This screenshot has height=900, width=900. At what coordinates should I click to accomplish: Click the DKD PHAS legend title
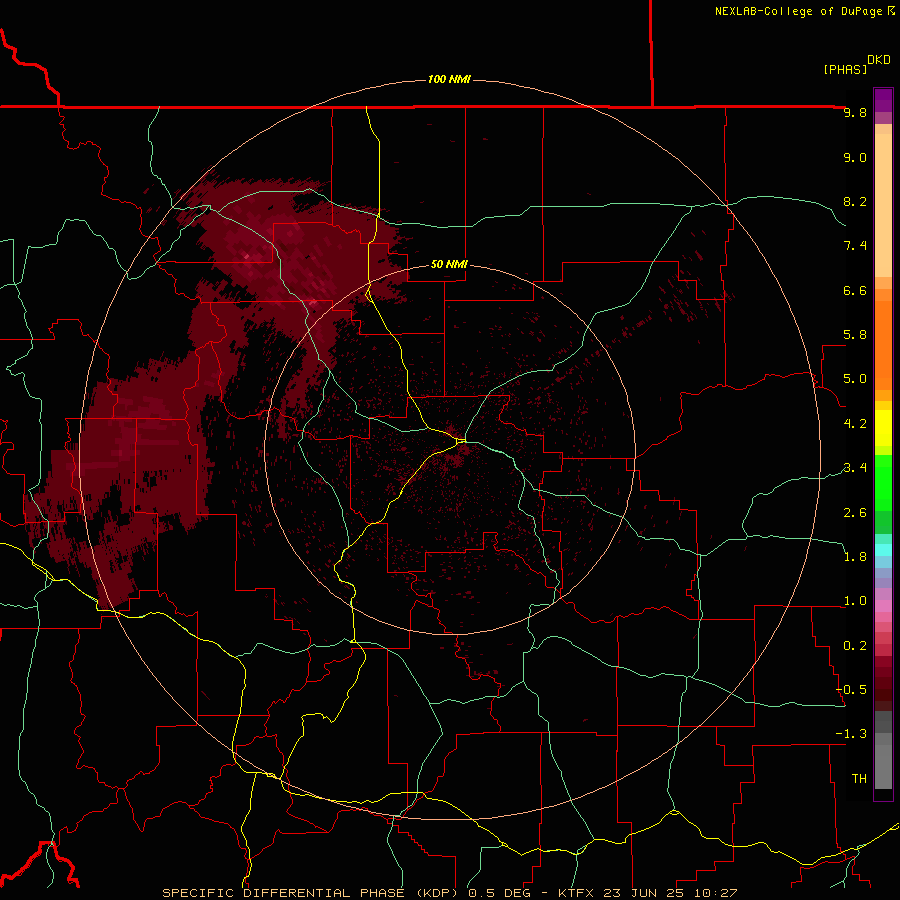click(x=857, y=65)
